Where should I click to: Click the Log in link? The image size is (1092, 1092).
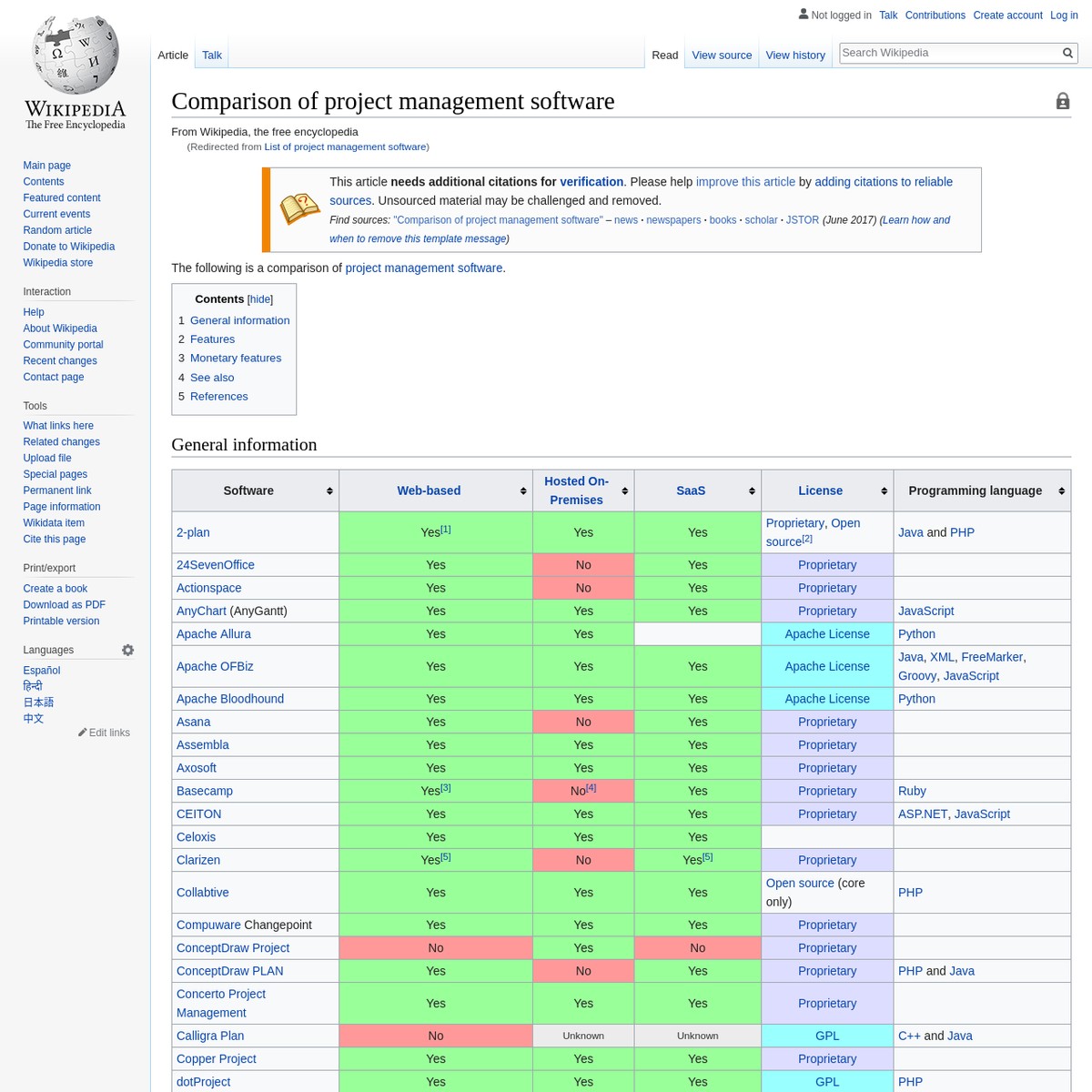pos(1064,15)
